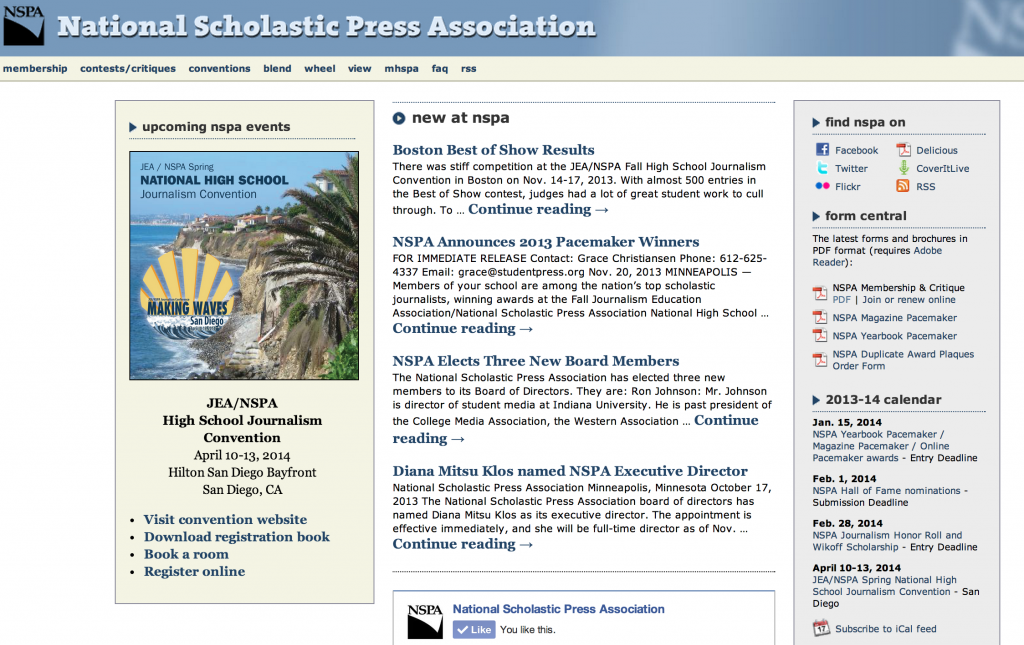
Task: Click Join or renew online link
Action: (x=908, y=300)
